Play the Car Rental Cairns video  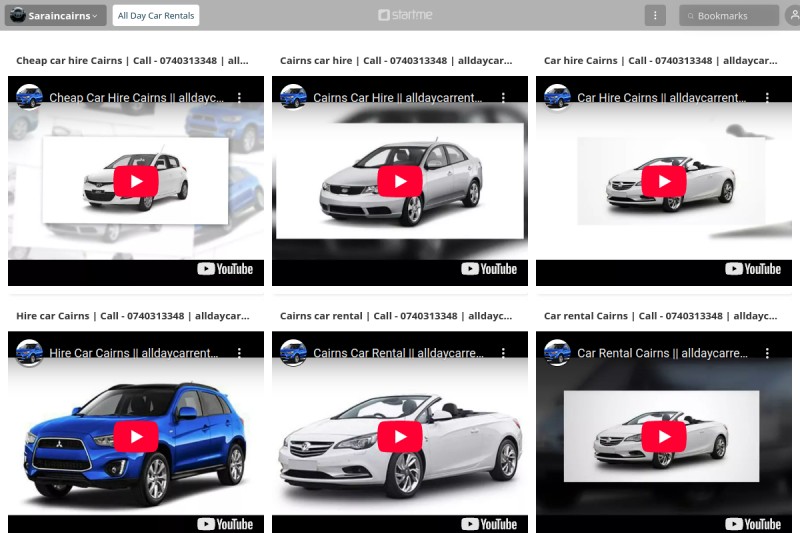pos(664,437)
